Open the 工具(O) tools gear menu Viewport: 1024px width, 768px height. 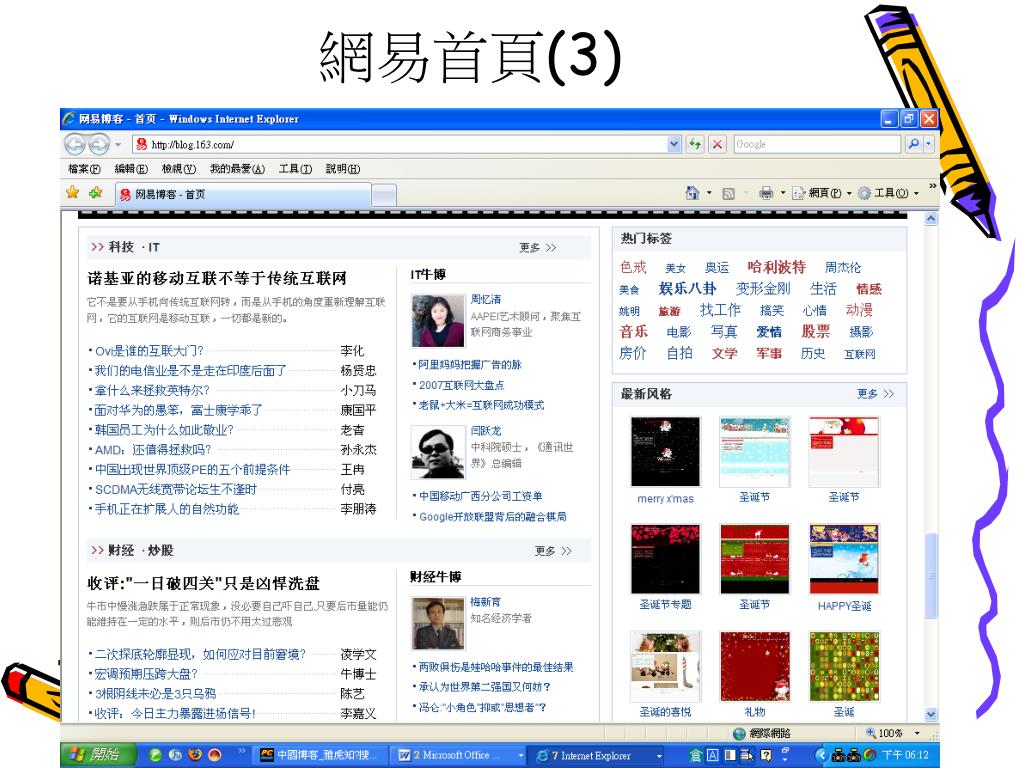click(888, 193)
